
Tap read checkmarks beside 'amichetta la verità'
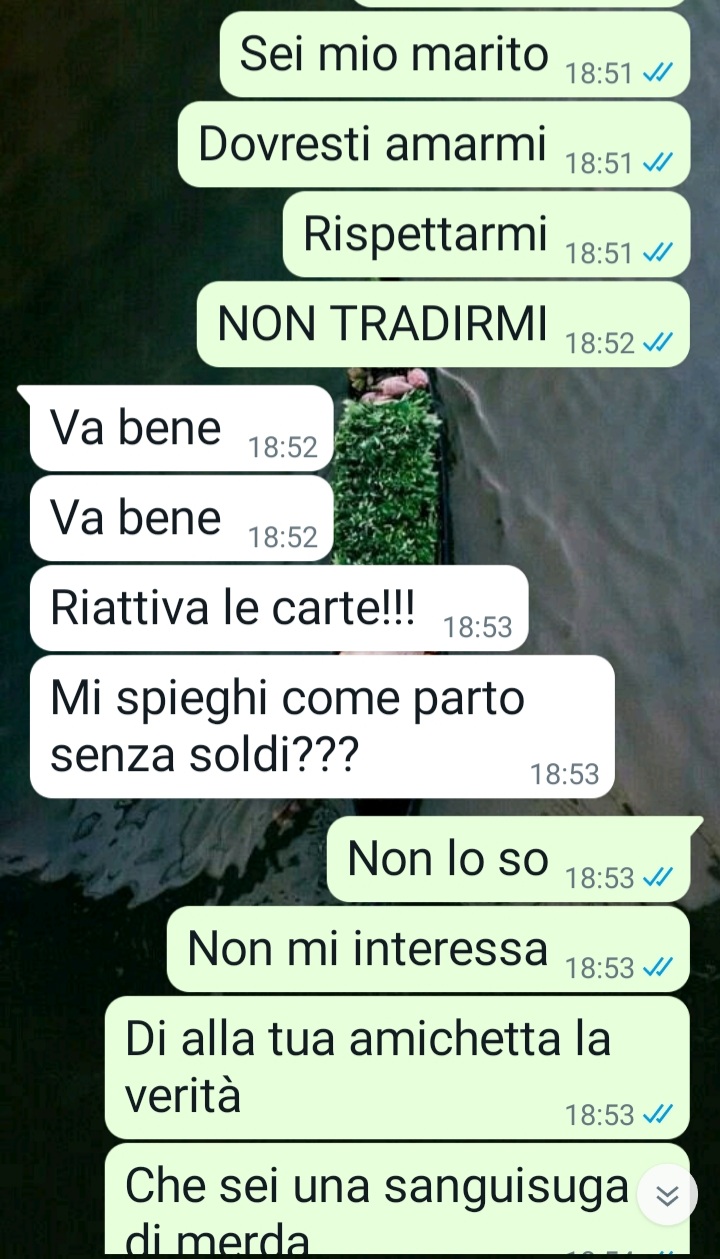658,1114
